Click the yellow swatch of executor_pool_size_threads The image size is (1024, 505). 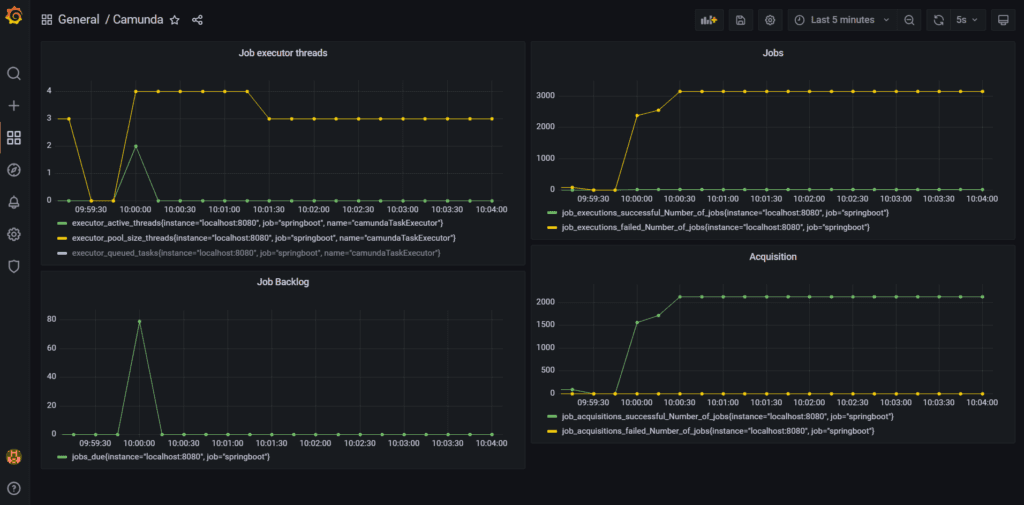click(x=62, y=238)
